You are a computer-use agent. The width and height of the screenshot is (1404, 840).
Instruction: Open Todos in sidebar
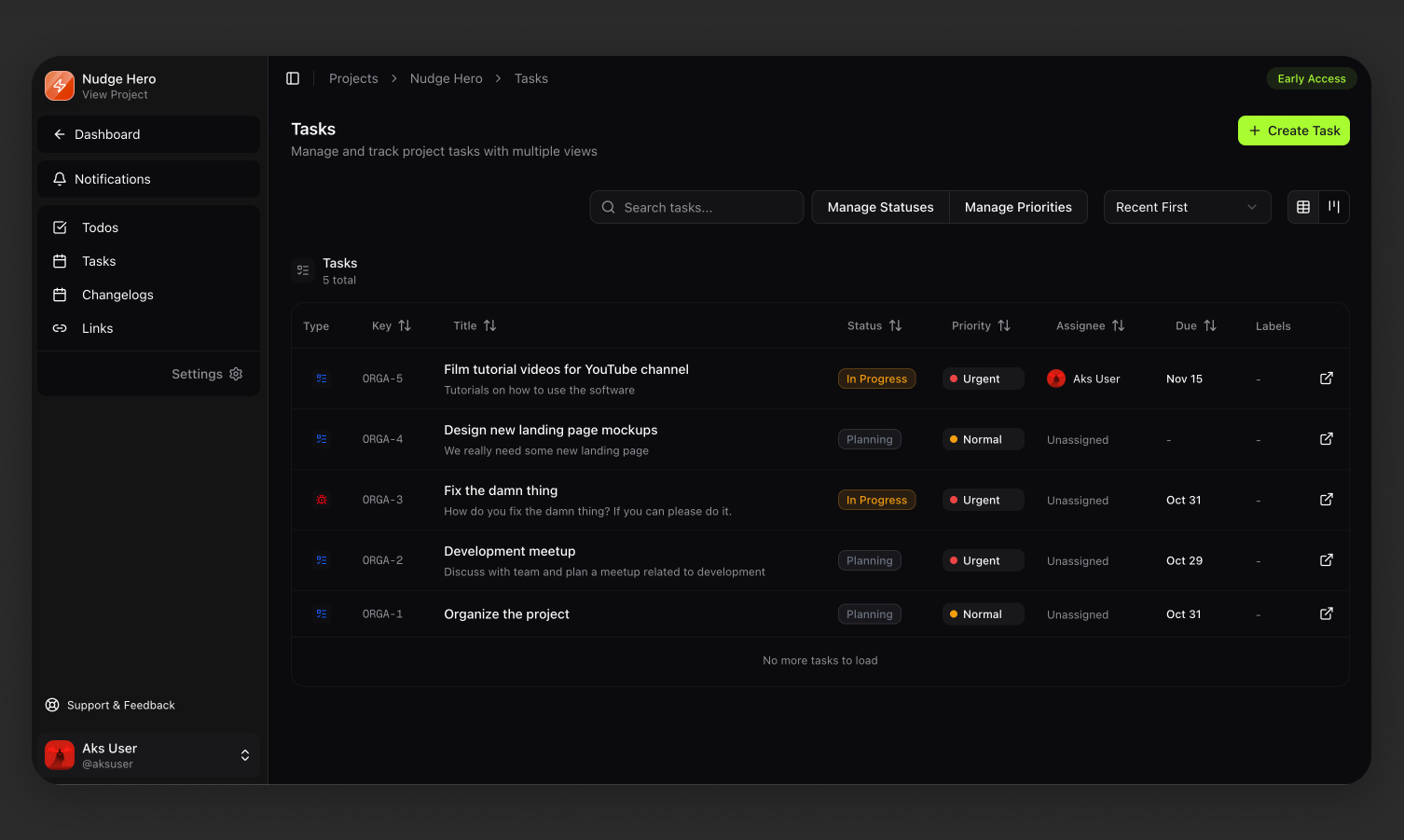[148, 227]
